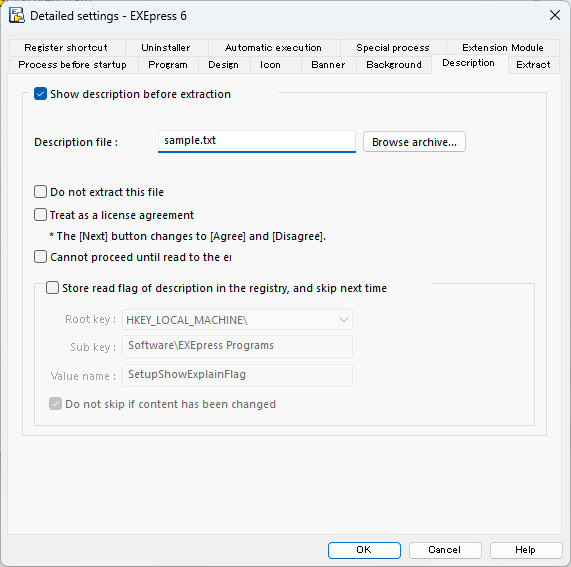Check Treat as a license agreement
This screenshot has width=571, height=567.
tap(40, 215)
